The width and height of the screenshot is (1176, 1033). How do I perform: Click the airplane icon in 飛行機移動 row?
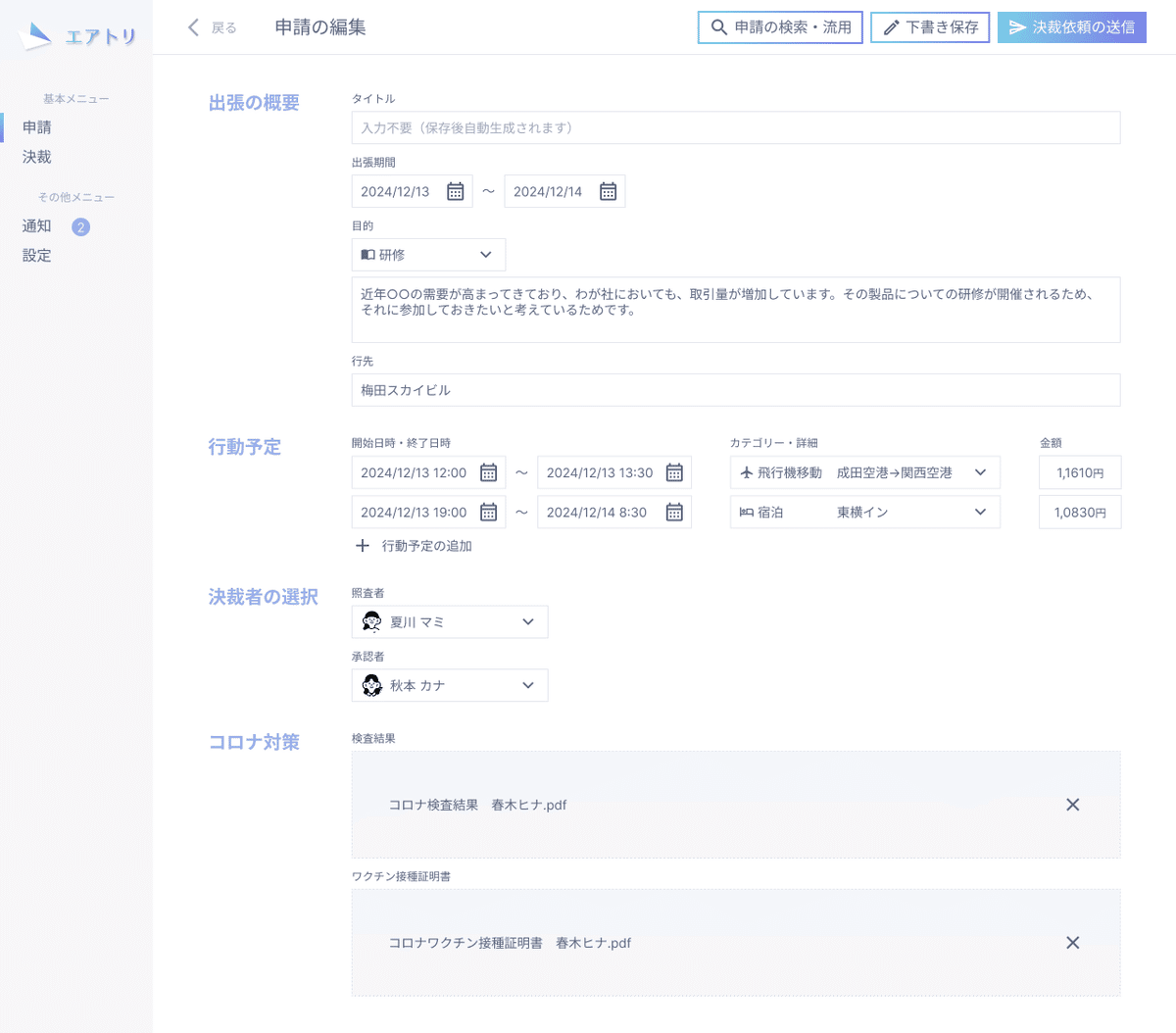(747, 472)
